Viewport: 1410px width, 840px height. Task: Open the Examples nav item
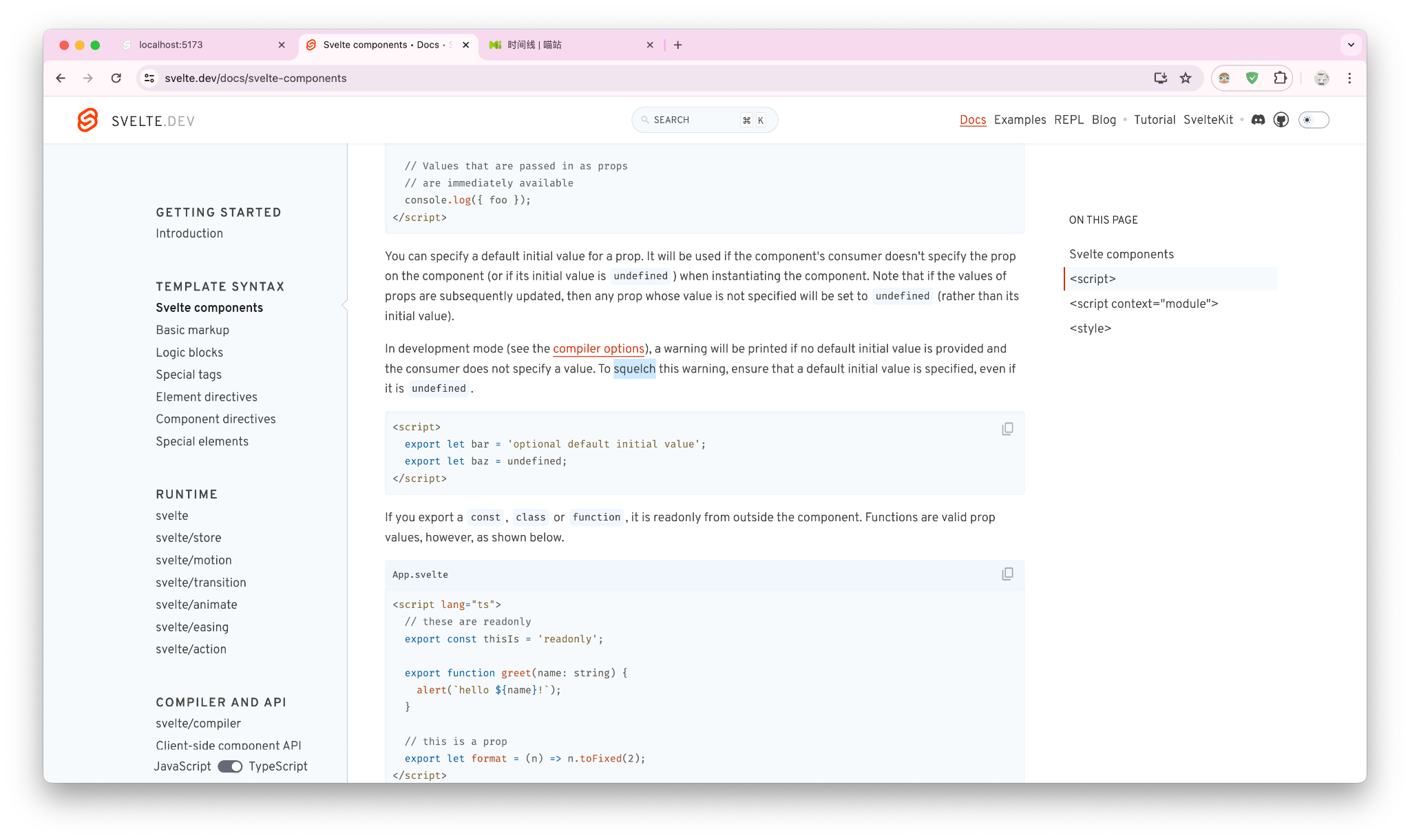(x=1020, y=120)
